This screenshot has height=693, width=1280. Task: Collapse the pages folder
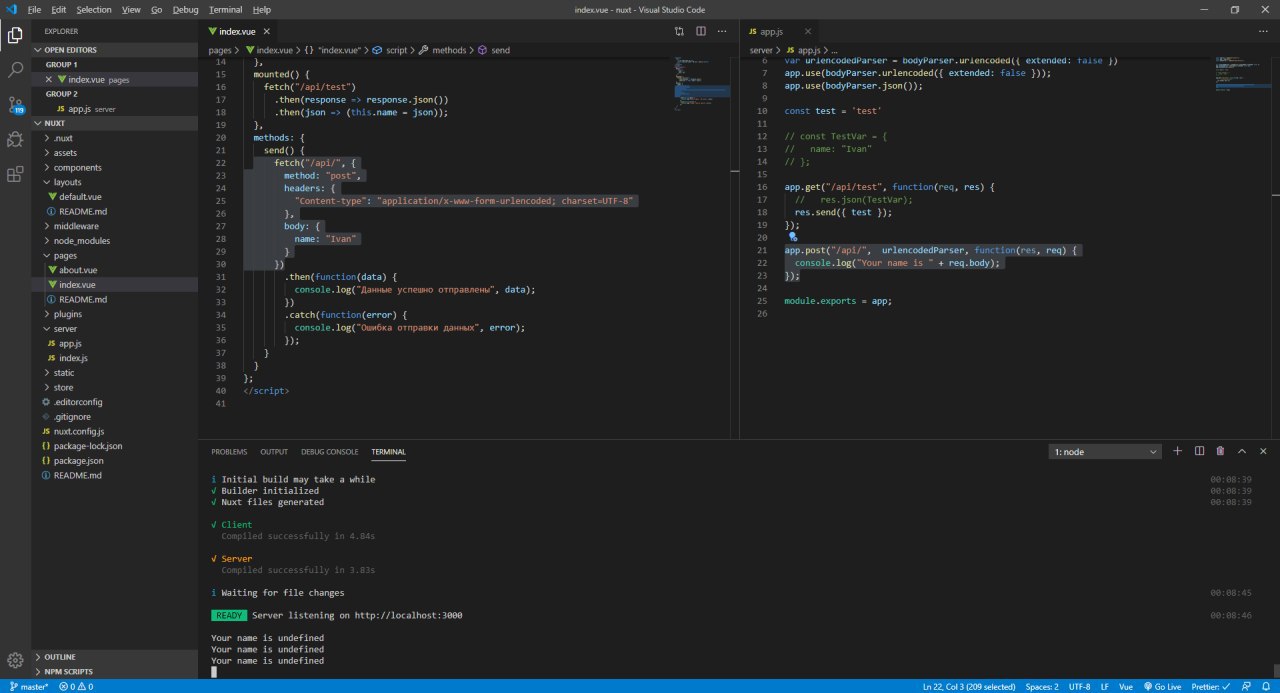(116, 255)
